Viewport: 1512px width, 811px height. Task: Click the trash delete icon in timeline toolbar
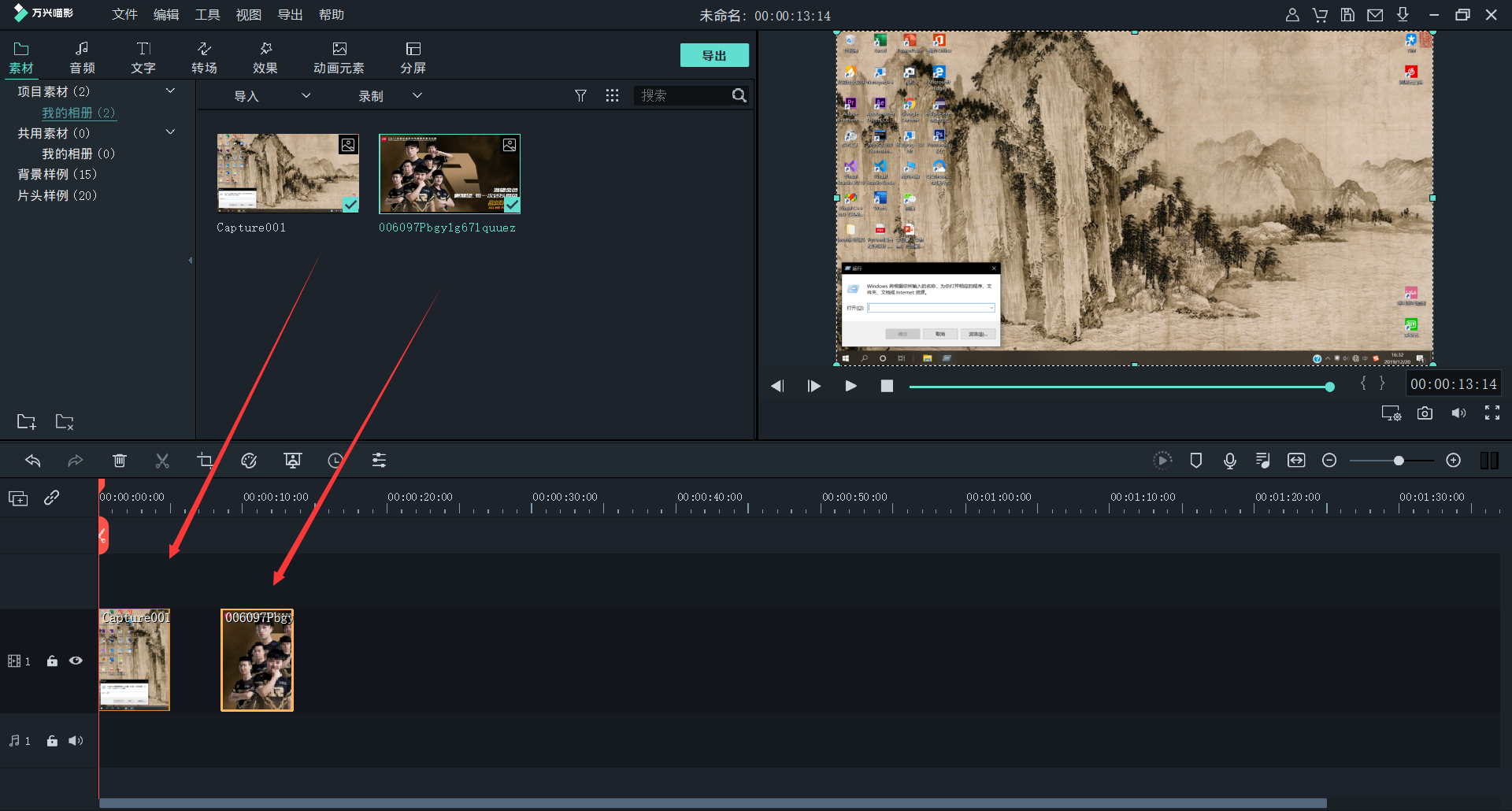(120, 461)
